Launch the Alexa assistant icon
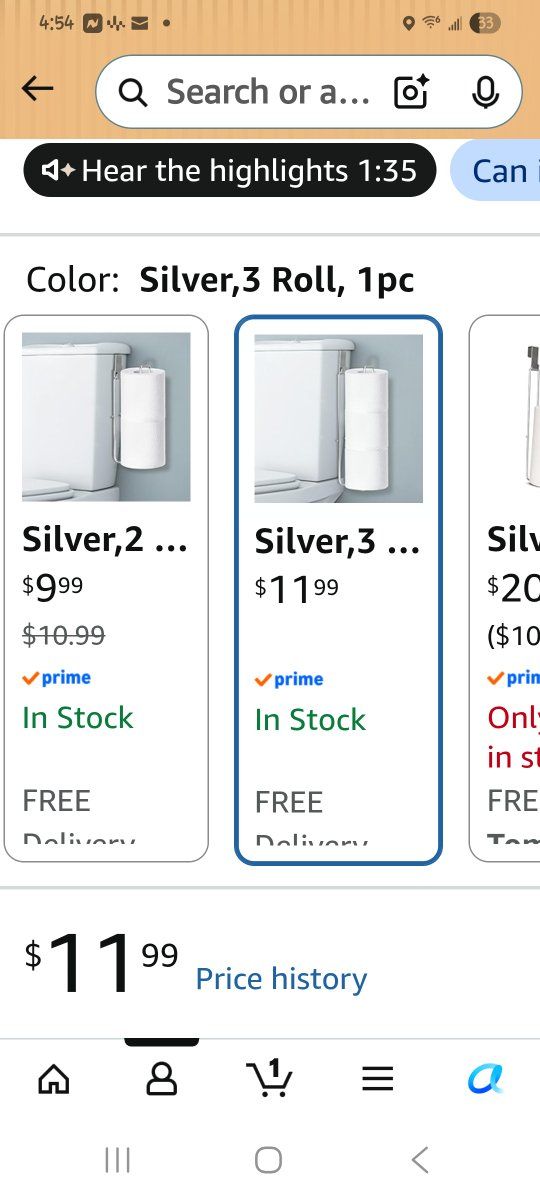 point(485,1078)
